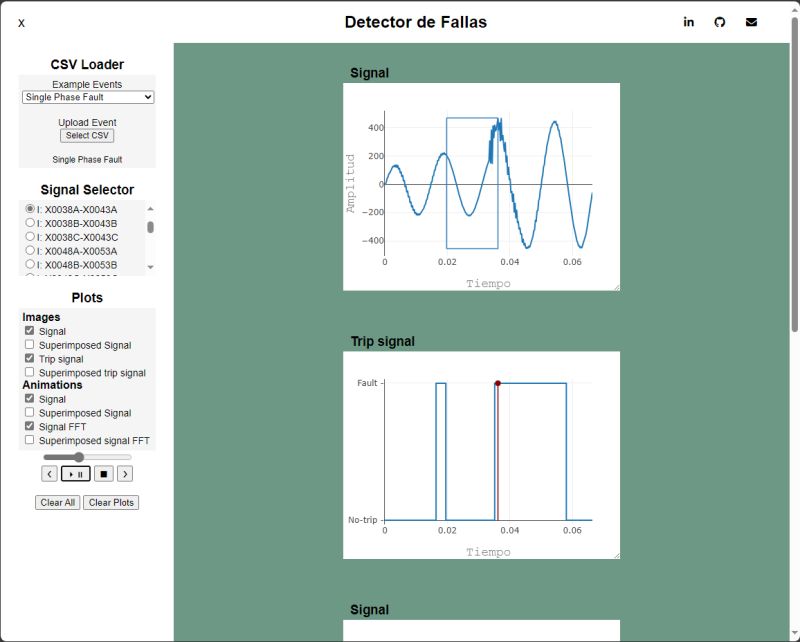The height and width of the screenshot is (642, 800).
Task: Step to the next animation frame
Action: pos(125,474)
